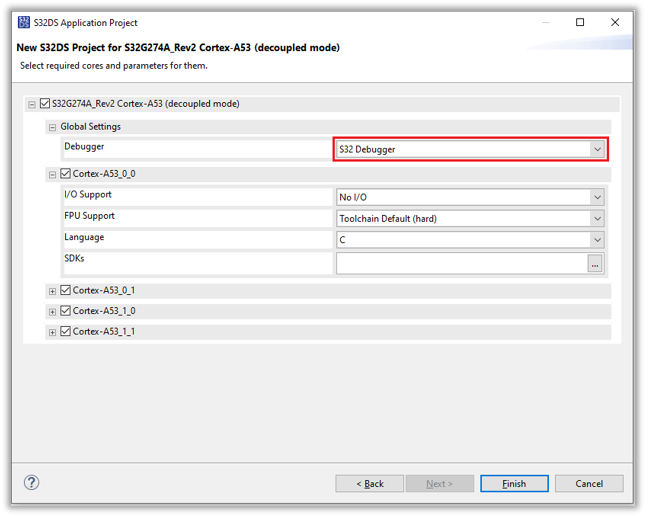Expand the Cortex-A53_1_1 tree node
The width and height of the screenshot is (649, 516).
(x=53, y=332)
